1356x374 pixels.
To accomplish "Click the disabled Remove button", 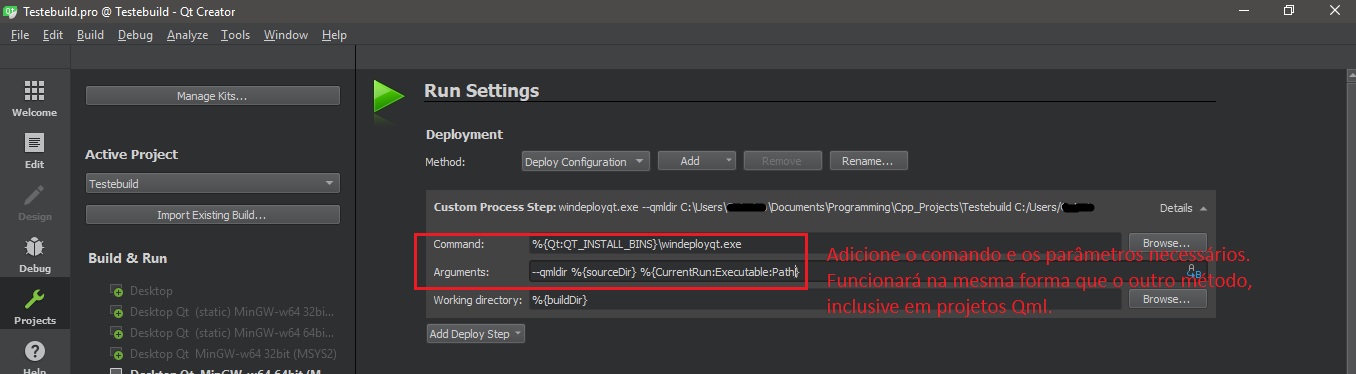I will pos(782,161).
